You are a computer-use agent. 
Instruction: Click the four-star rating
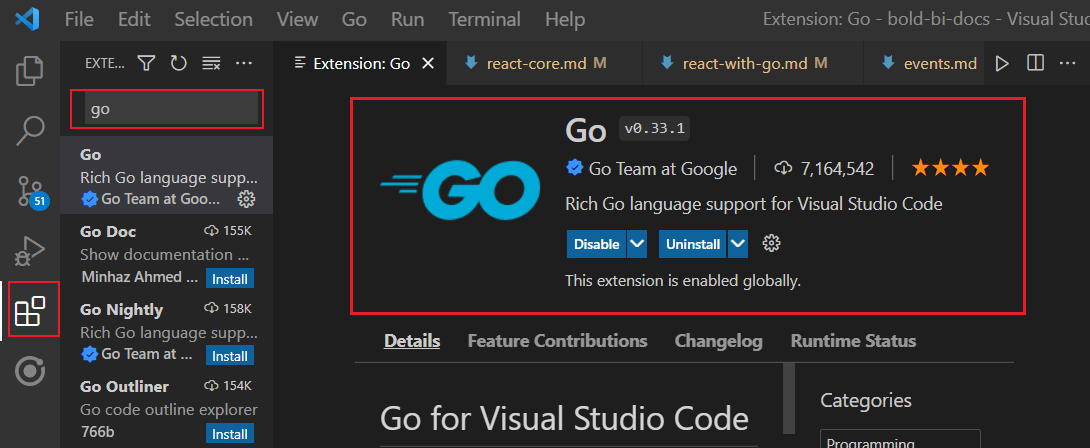(x=950, y=168)
